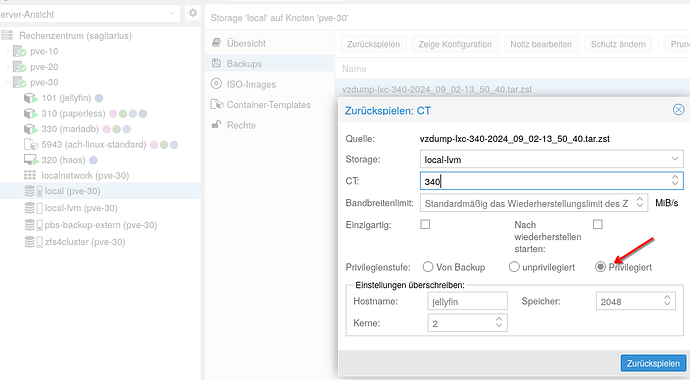Click the local-lvm storage icon

[x=33, y=208]
